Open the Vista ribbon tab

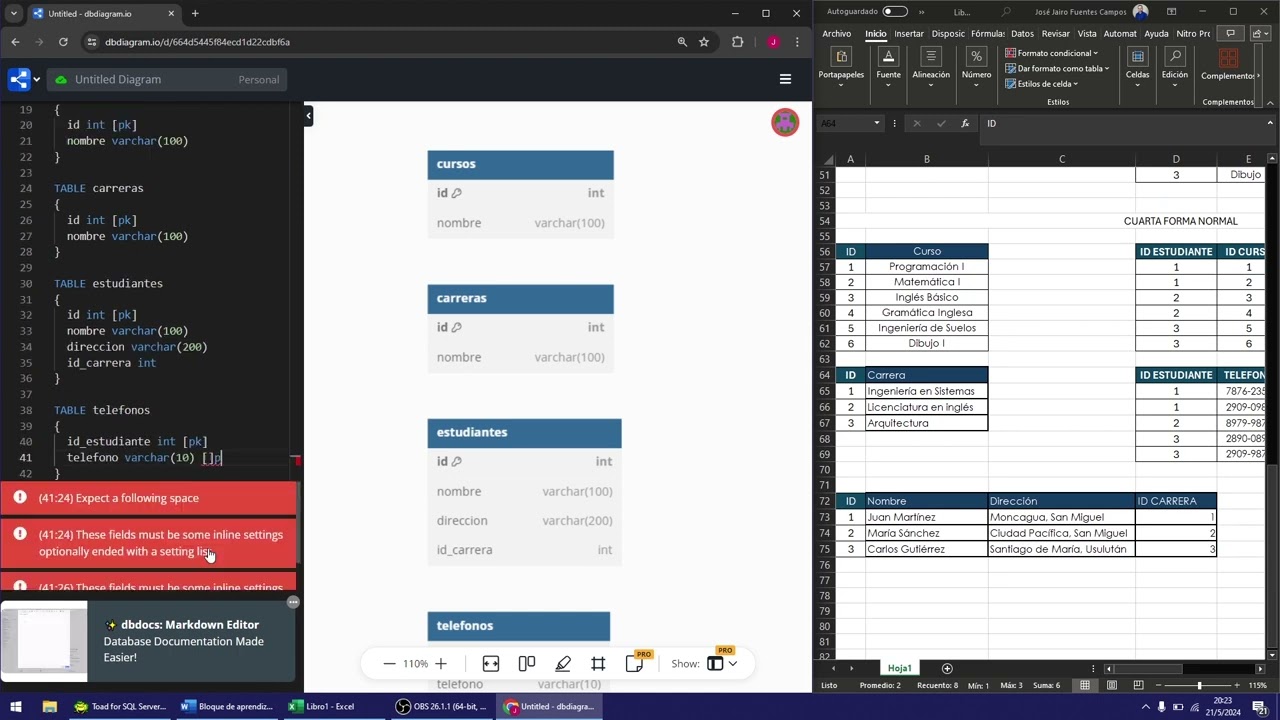[x=1087, y=33]
